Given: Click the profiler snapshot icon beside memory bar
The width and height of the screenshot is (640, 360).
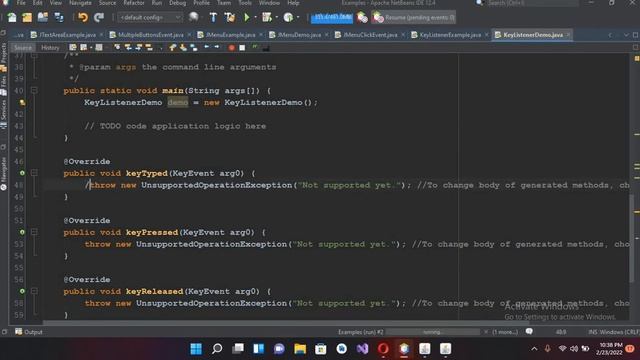Looking at the screenshot, I should click(x=362, y=18).
